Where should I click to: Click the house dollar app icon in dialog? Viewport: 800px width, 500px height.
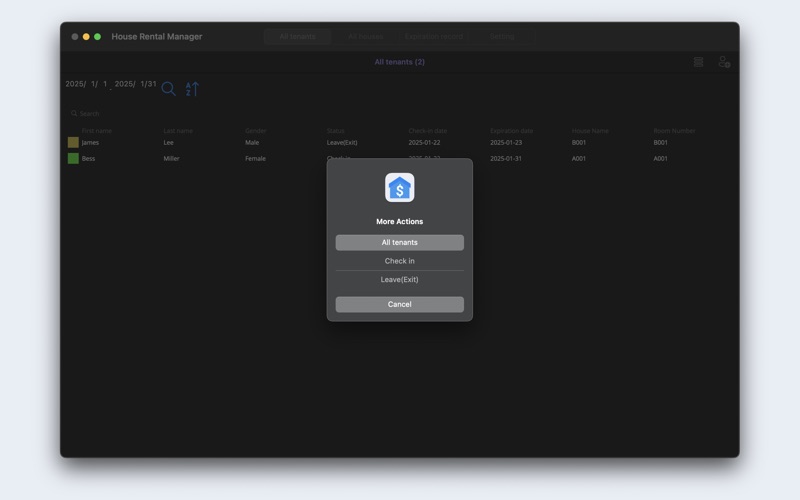pos(399,188)
